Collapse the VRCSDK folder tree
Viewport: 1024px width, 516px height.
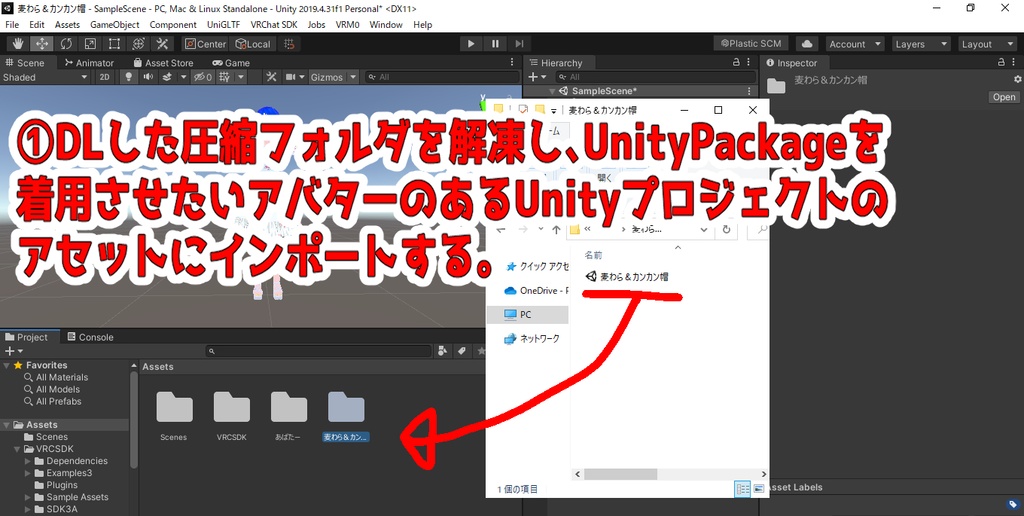tap(18, 449)
